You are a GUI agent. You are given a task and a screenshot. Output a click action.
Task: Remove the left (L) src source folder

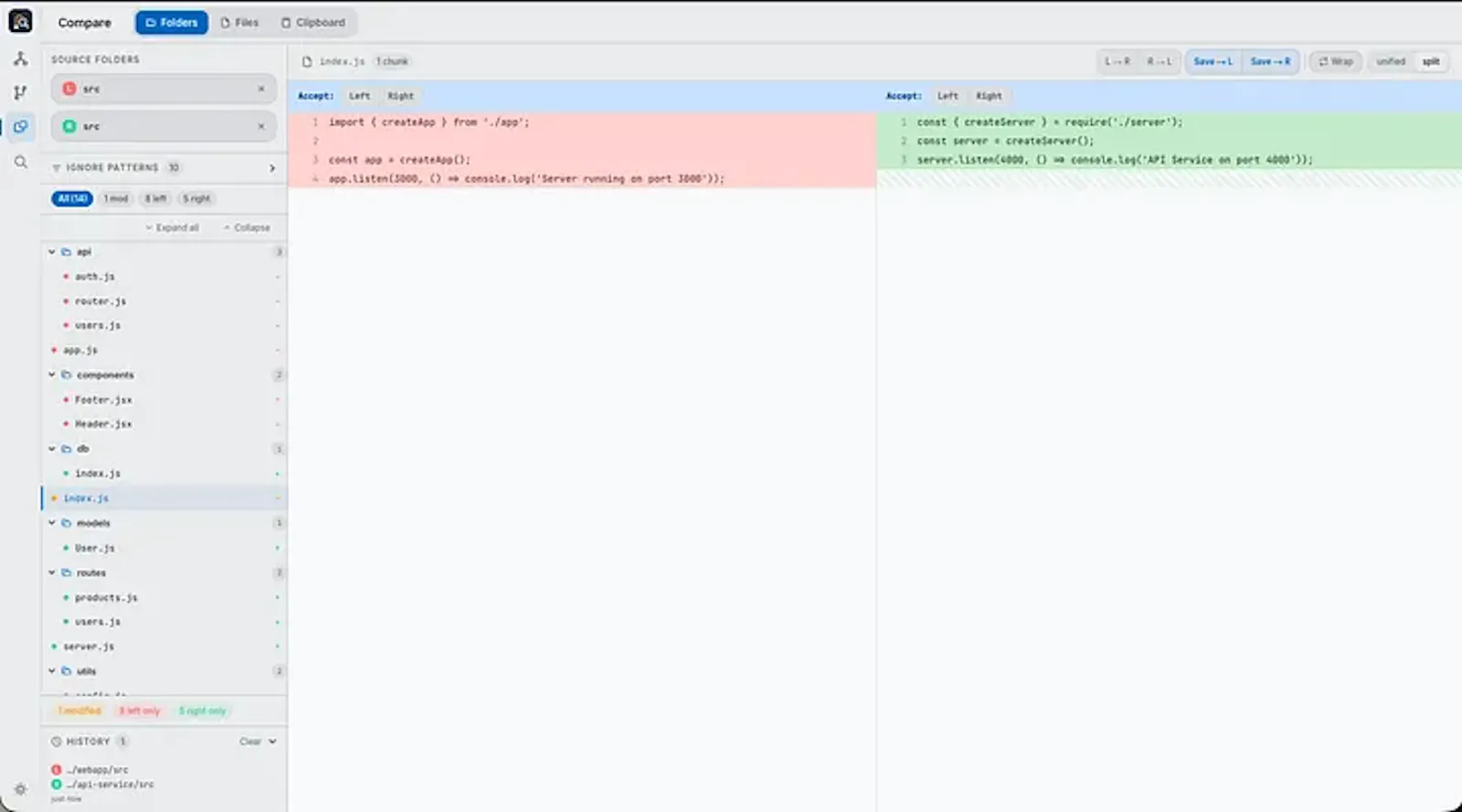point(261,89)
